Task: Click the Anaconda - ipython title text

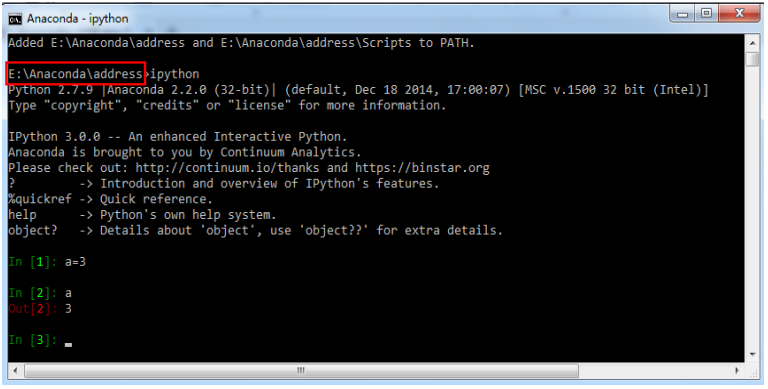Action: click(x=77, y=19)
